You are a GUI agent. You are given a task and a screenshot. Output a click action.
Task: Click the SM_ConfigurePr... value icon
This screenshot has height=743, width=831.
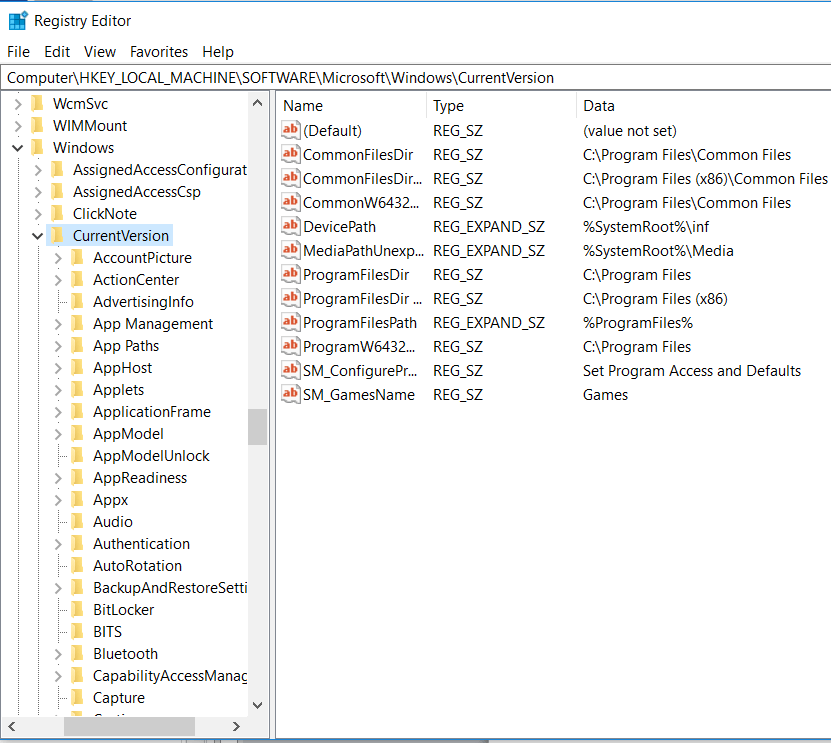point(290,370)
